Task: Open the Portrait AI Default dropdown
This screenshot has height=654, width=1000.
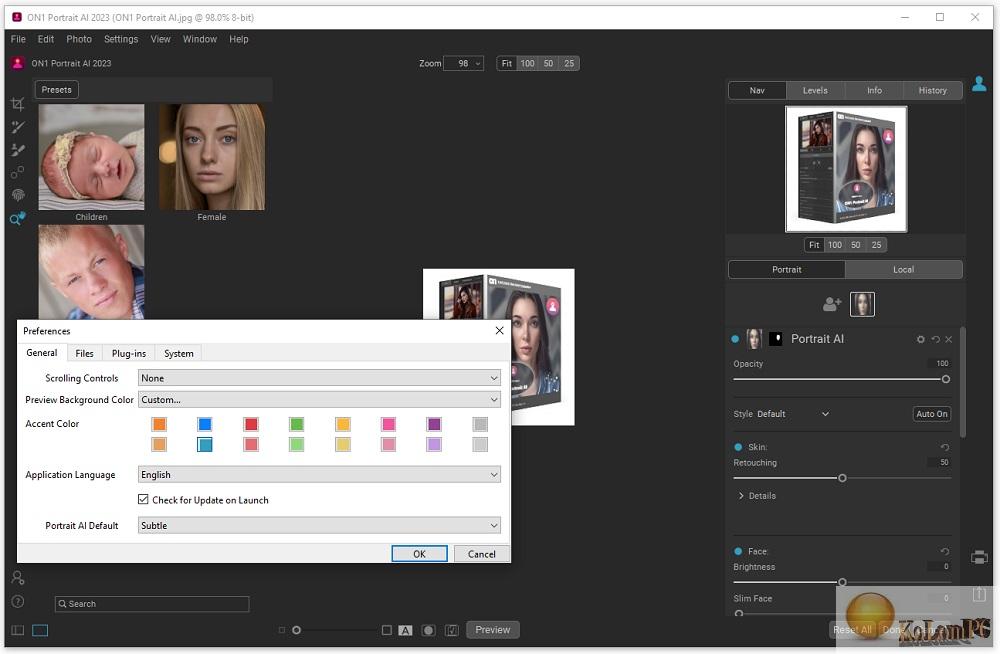Action: [319, 526]
